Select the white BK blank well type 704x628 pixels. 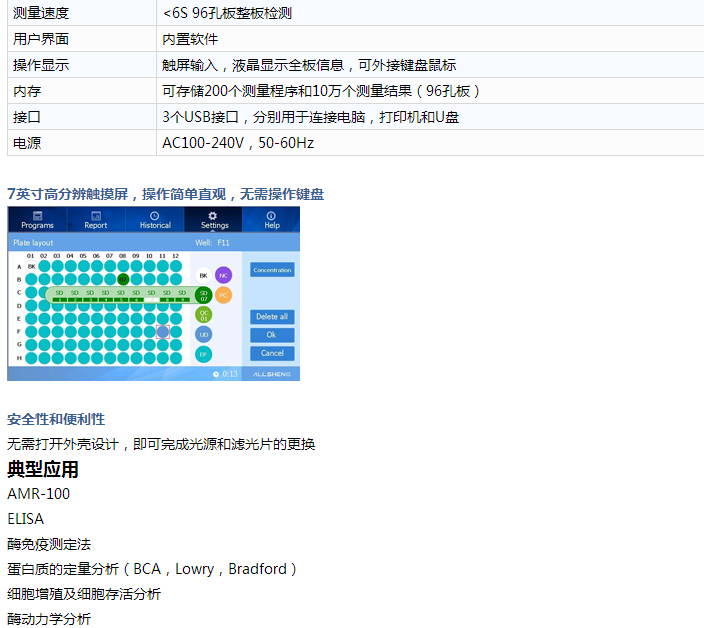point(204,274)
